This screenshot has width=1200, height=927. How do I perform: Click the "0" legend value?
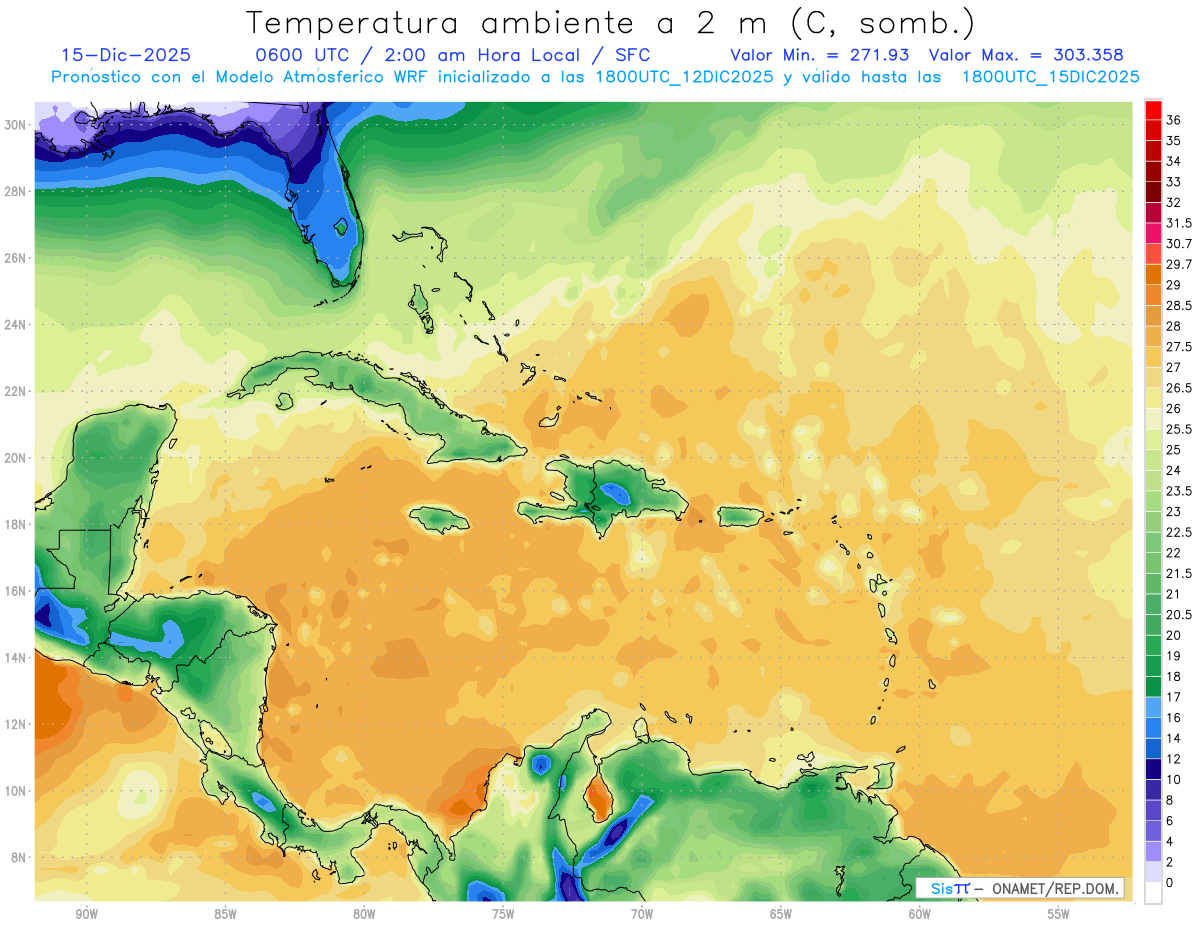click(1170, 883)
